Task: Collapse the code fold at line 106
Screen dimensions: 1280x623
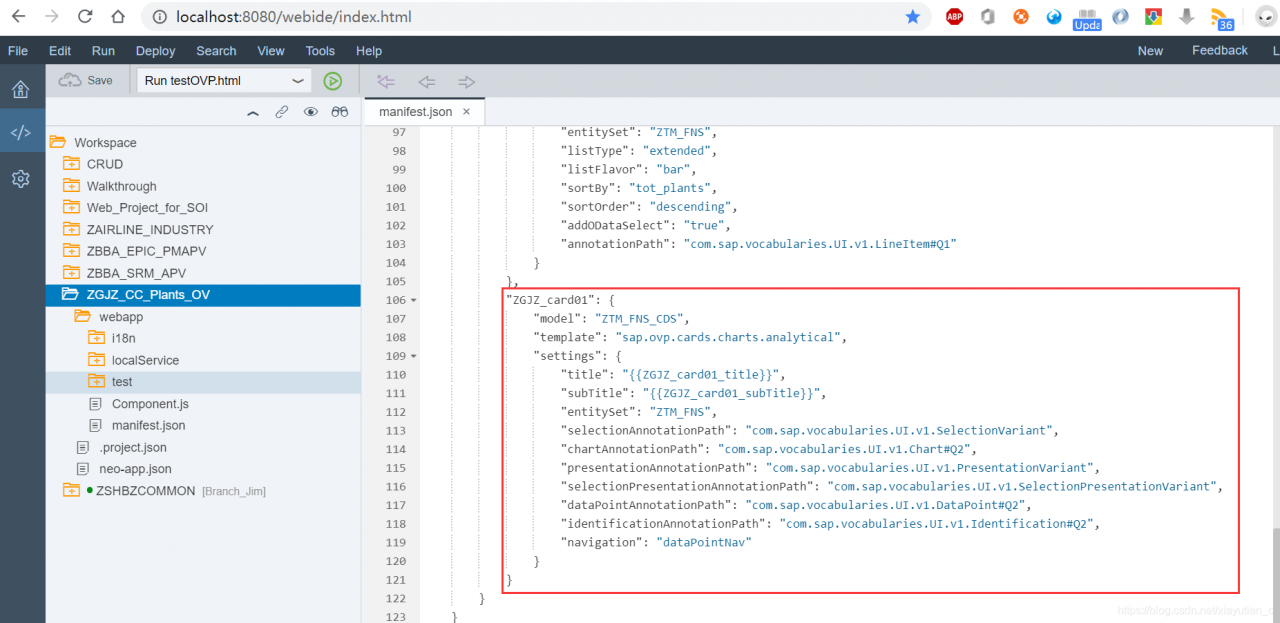Action: (x=414, y=300)
